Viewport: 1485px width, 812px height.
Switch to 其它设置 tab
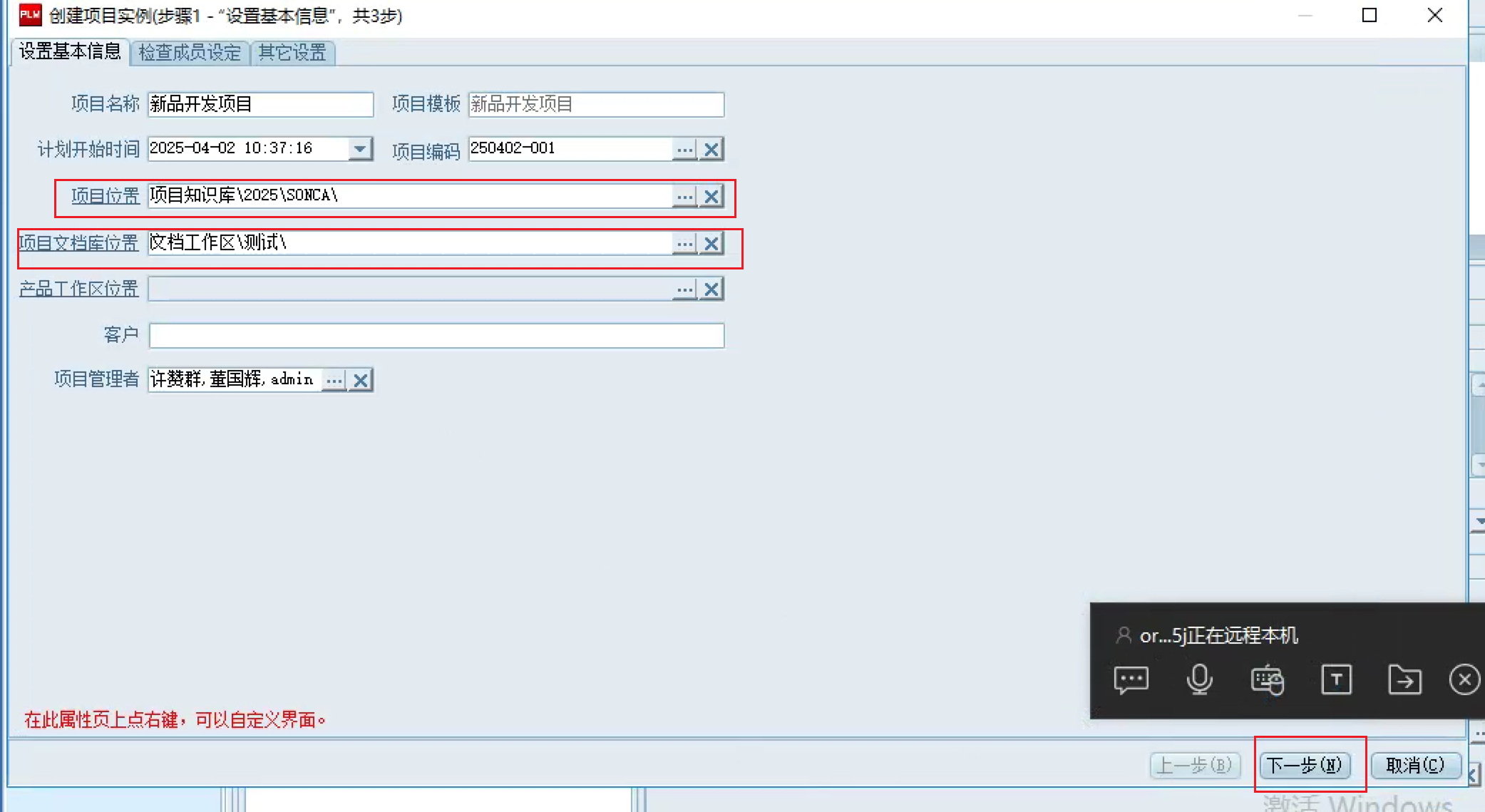292,52
